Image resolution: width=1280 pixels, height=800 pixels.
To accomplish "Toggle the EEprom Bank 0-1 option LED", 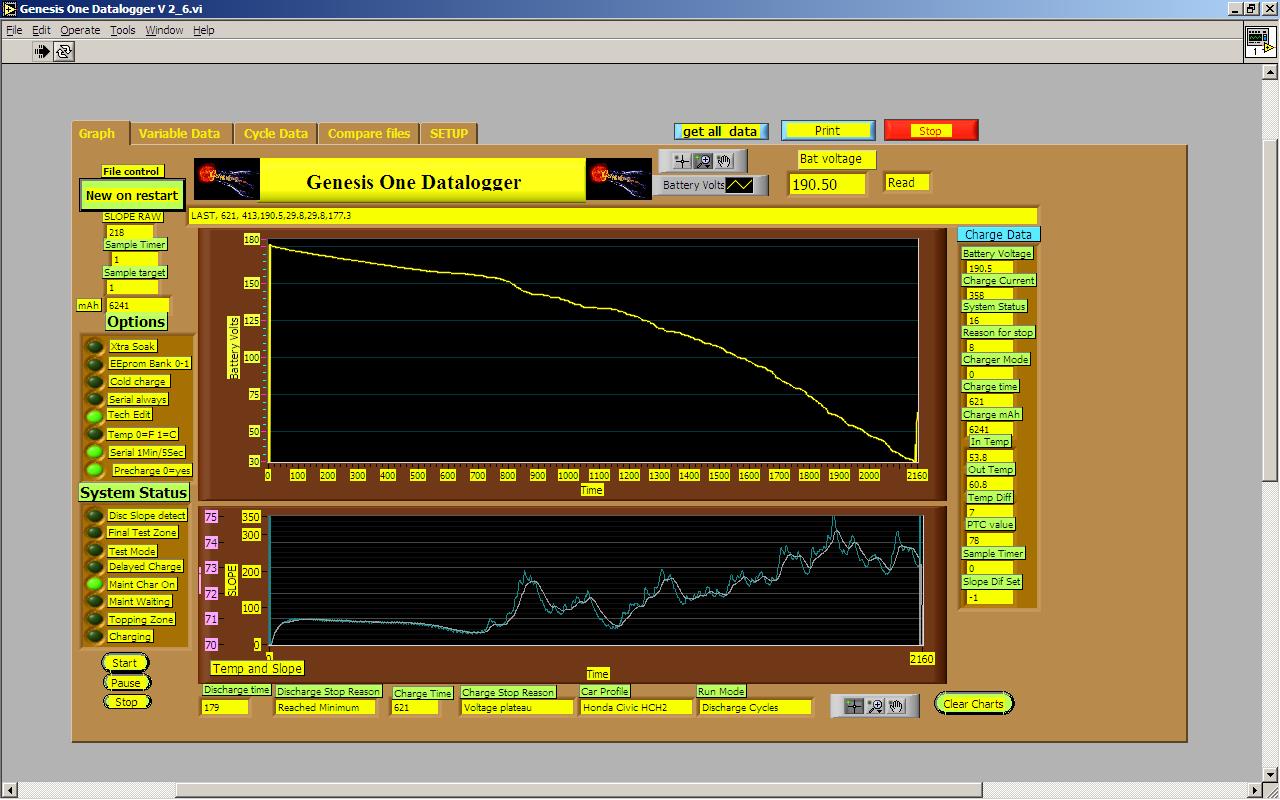I will coord(95,364).
